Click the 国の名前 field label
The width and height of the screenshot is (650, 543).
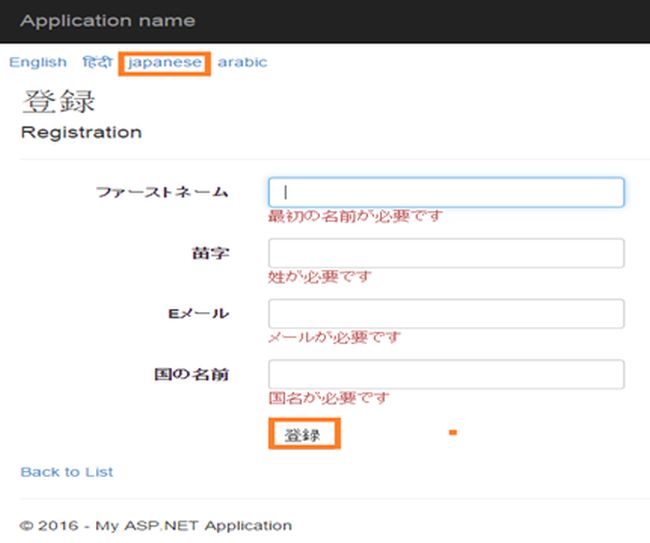click(191, 375)
